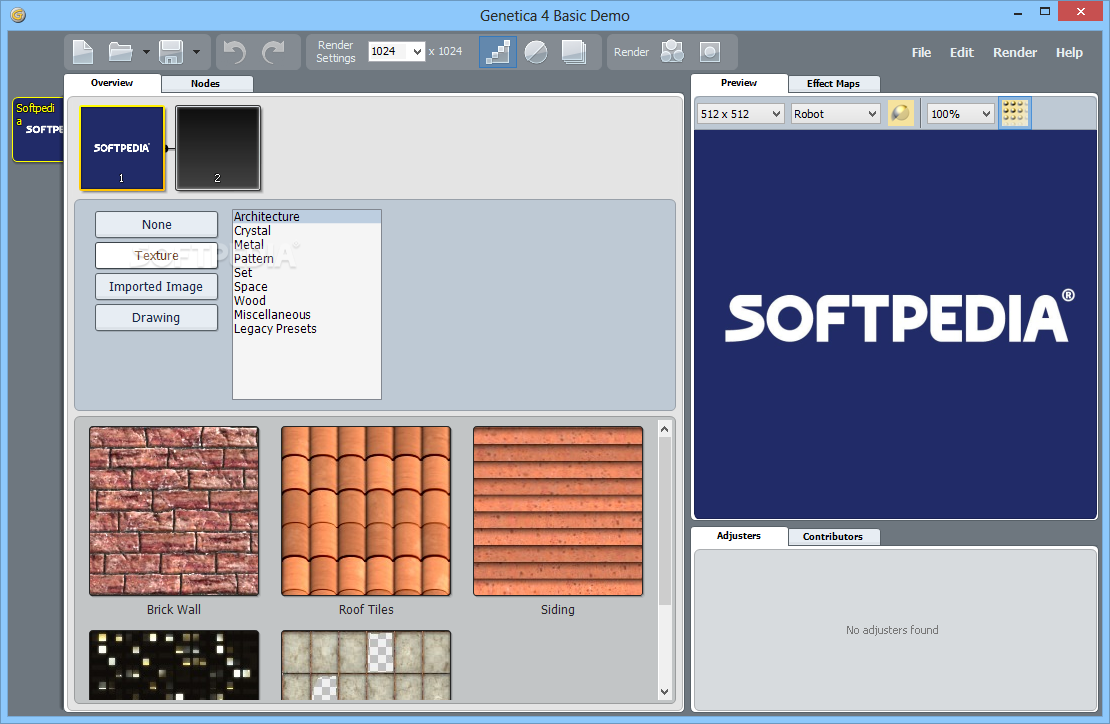The image size is (1110, 724).
Task: Toggle the tiled preview grid icon
Action: pyautogui.click(x=1014, y=113)
